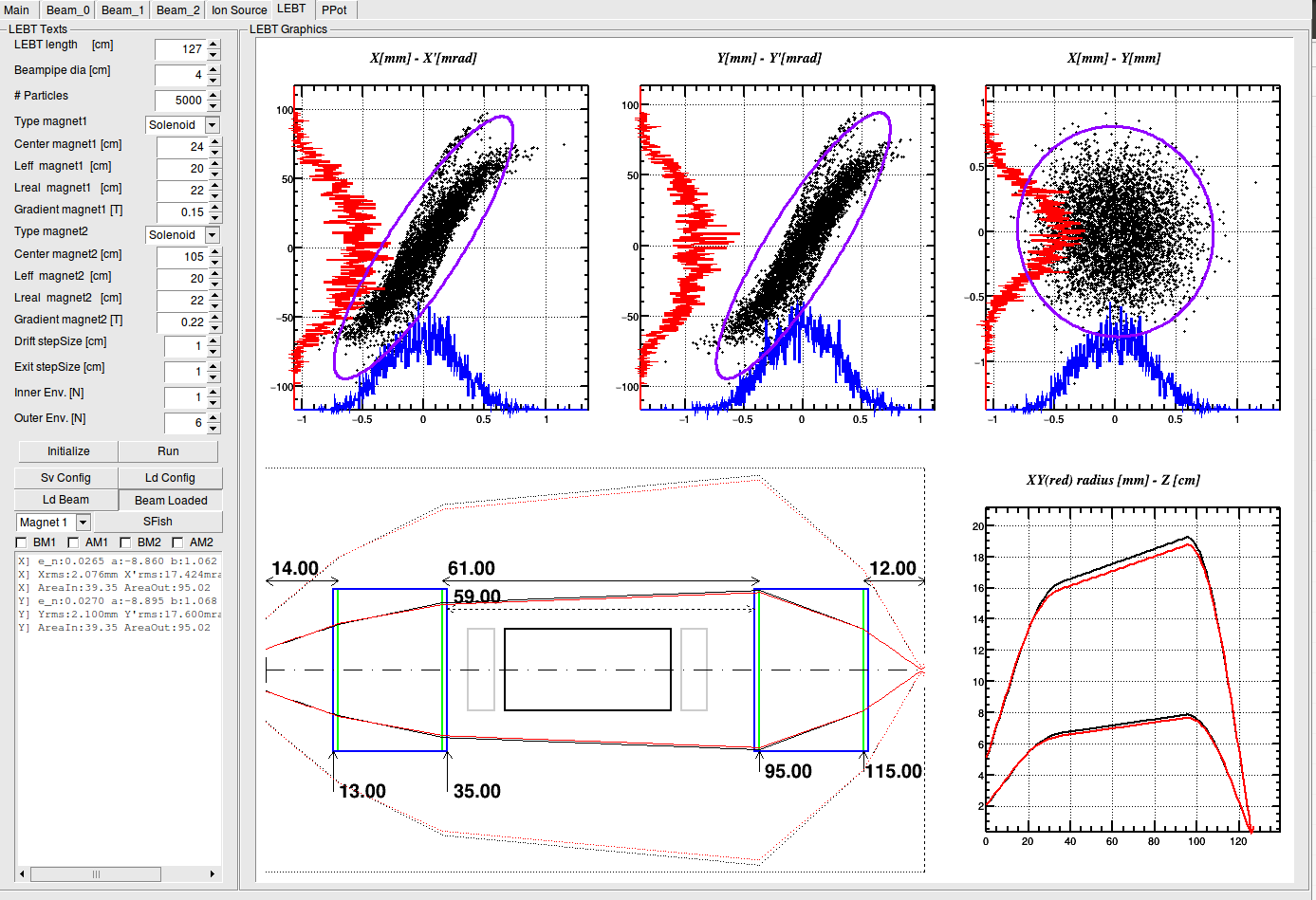Click the 'Y[mm] - Y'[mrad]' plot title
Viewport: 1316px width, 900px height.
click(769, 58)
